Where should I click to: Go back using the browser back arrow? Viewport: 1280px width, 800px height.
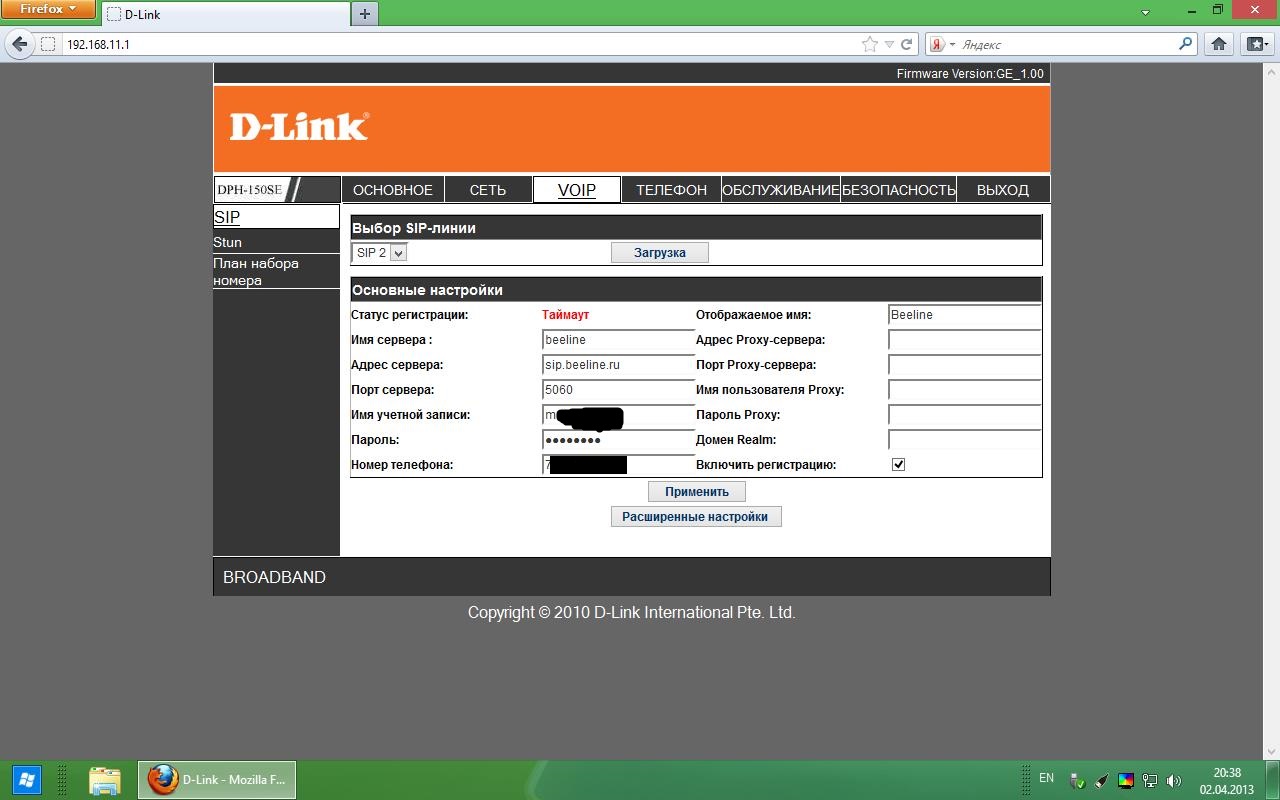[x=19, y=44]
